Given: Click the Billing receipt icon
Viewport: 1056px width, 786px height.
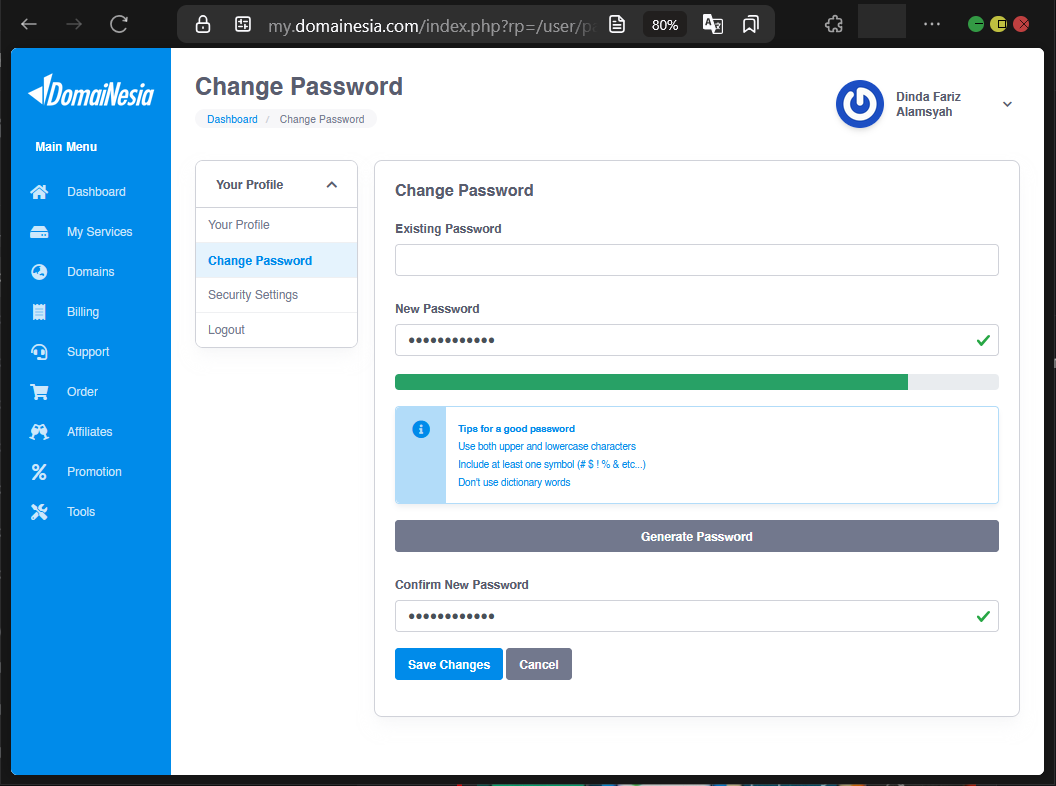Looking at the screenshot, I should coord(39,312).
